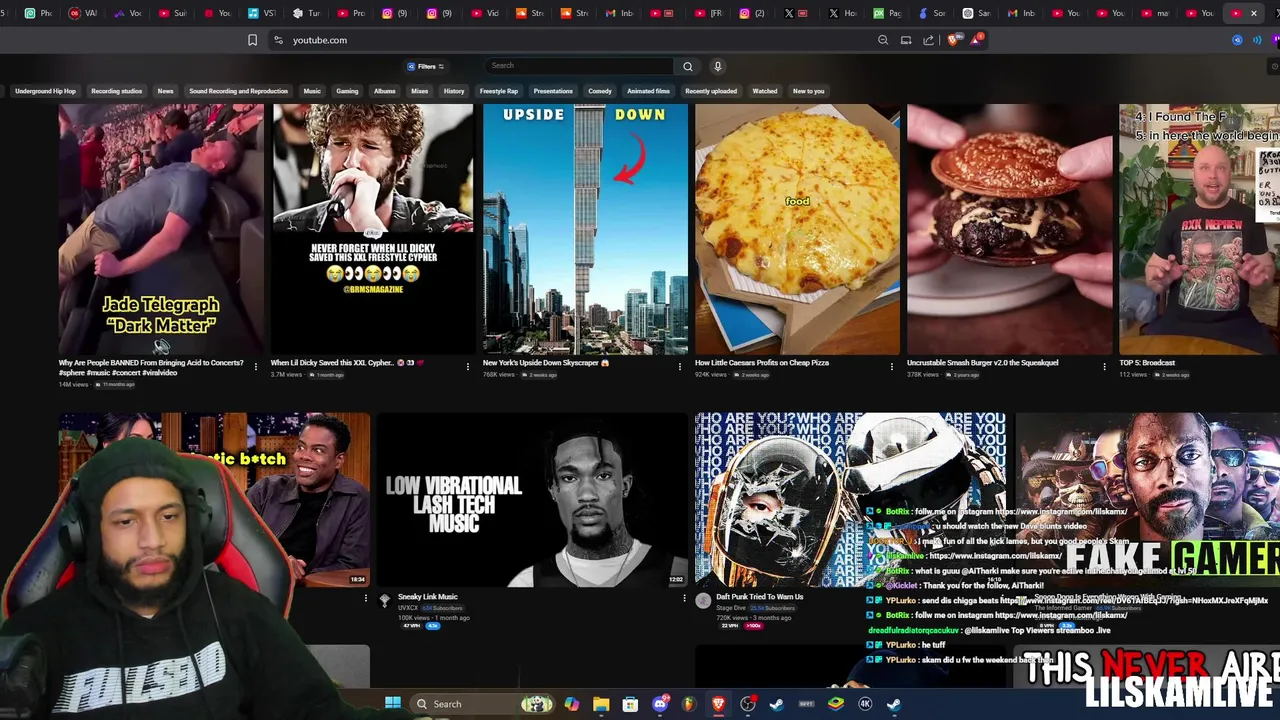Image resolution: width=1280 pixels, height=720 pixels.
Task: Open the smash burger thumbnail
Action: click(1009, 229)
